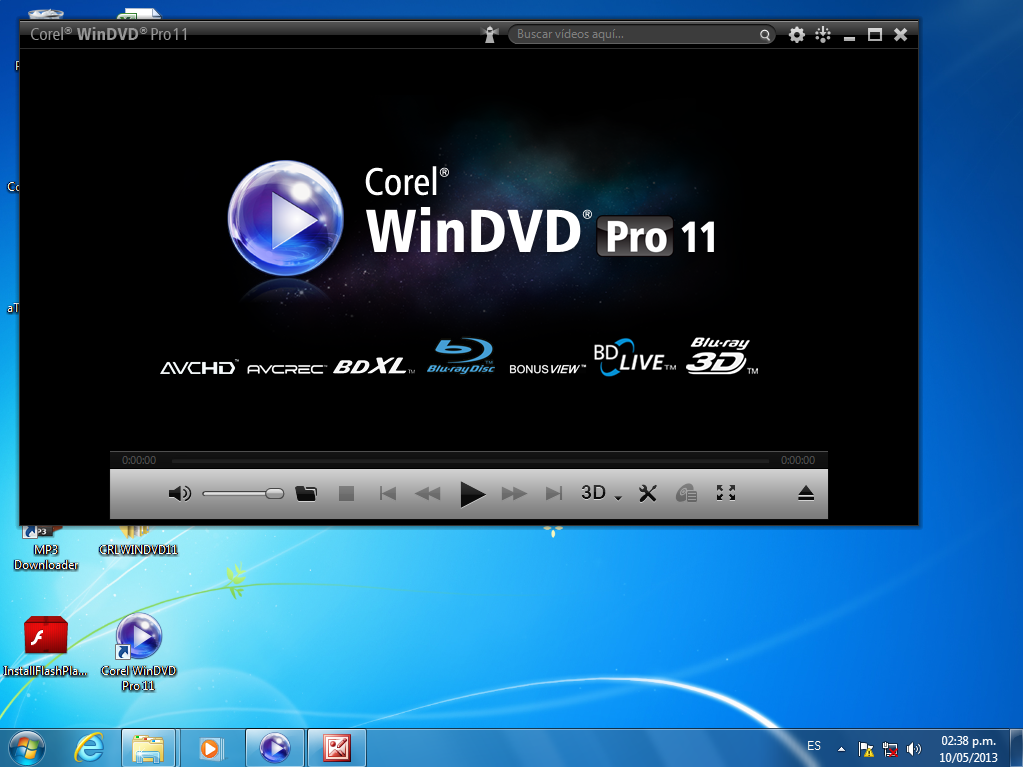Open a video file in WinDVD

click(x=306, y=493)
